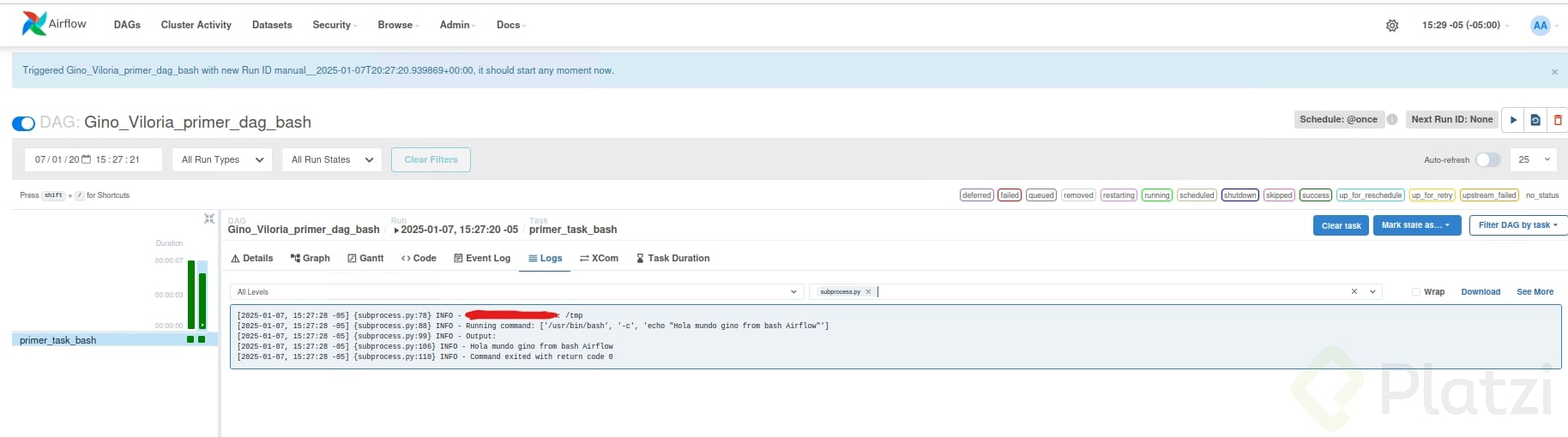Screen dimensions: 1568x437
Task: Open the Security menu
Action: 335,25
